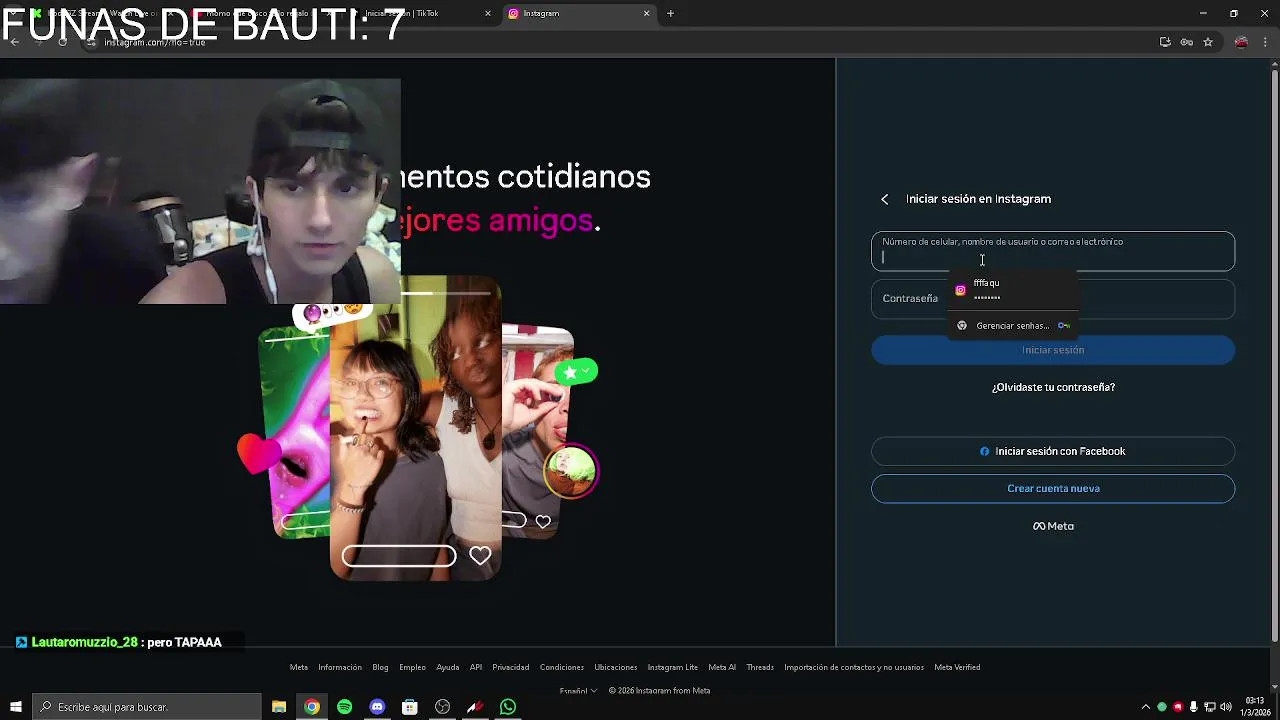The height and width of the screenshot is (720, 1280).
Task: Open Importación de contactos y no usuarios link
Action: pos(854,667)
